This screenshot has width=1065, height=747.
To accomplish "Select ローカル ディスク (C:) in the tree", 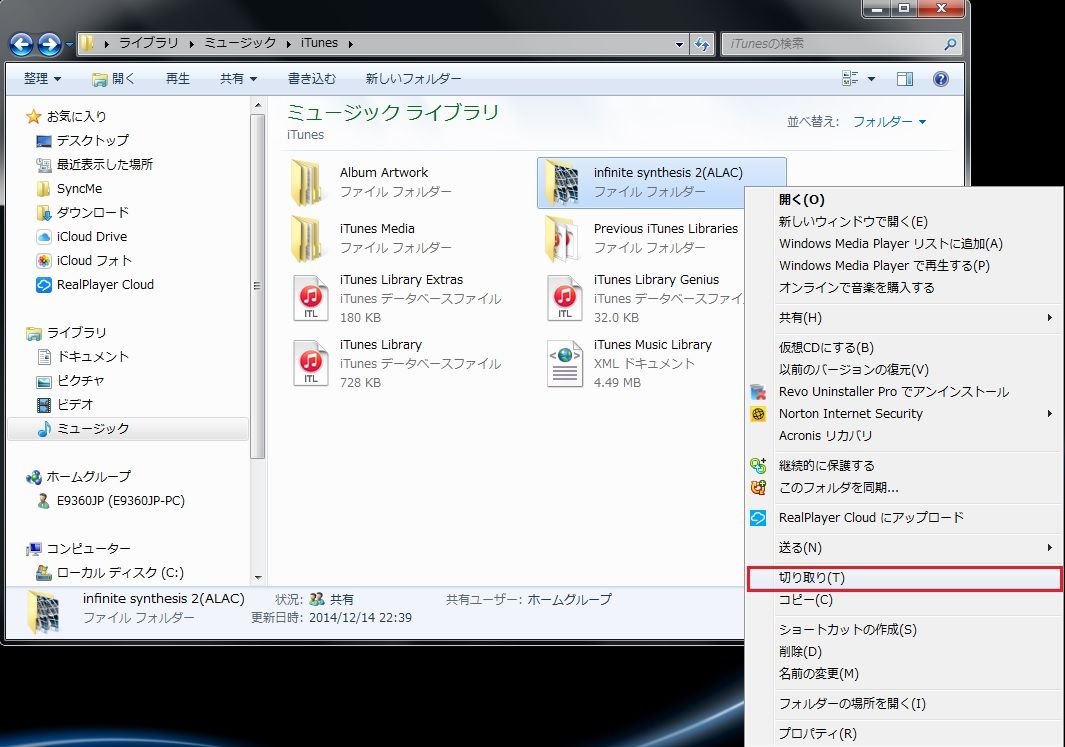I will point(120,573).
